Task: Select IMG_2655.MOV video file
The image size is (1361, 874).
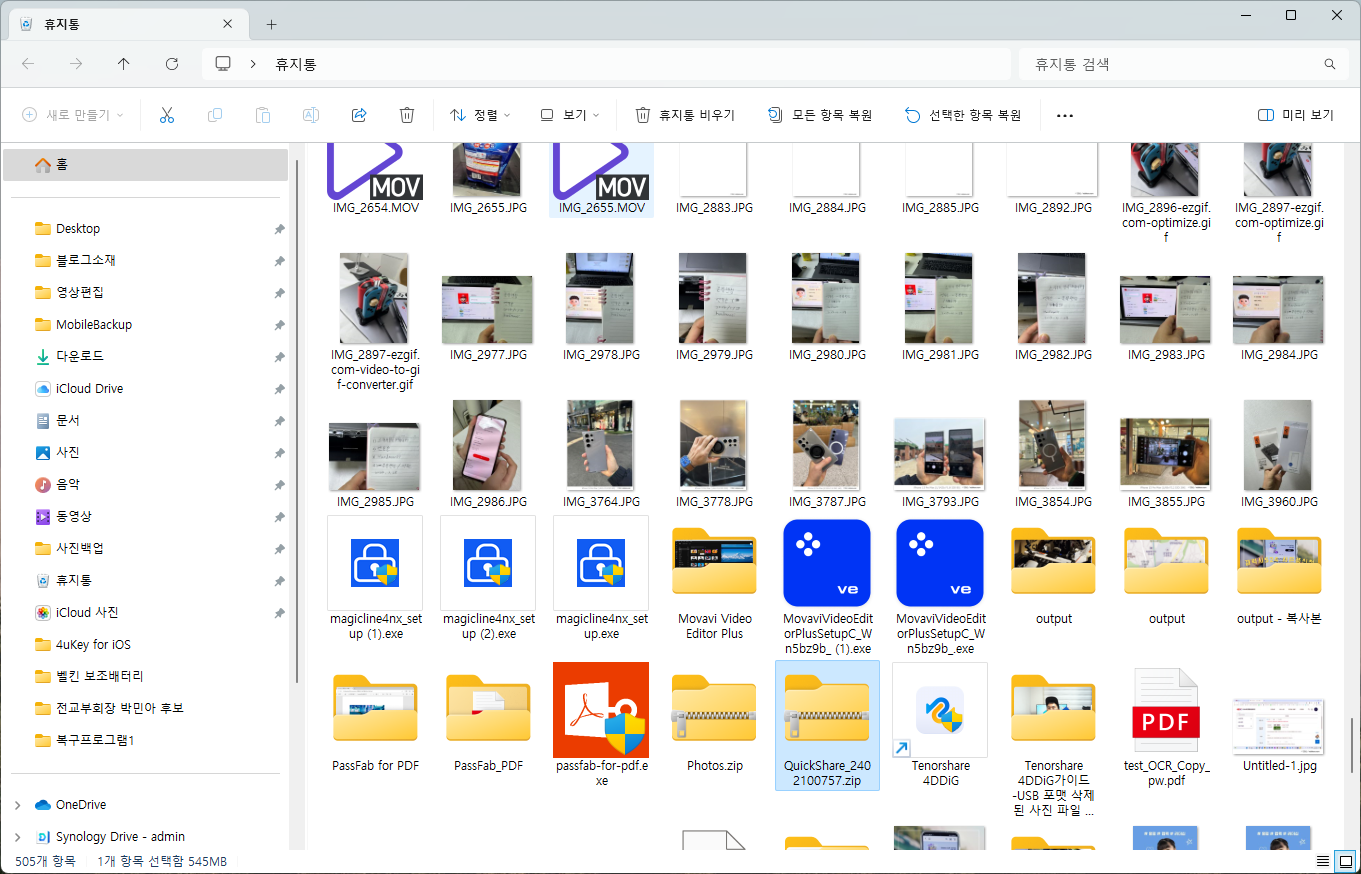Action: (602, 178)
